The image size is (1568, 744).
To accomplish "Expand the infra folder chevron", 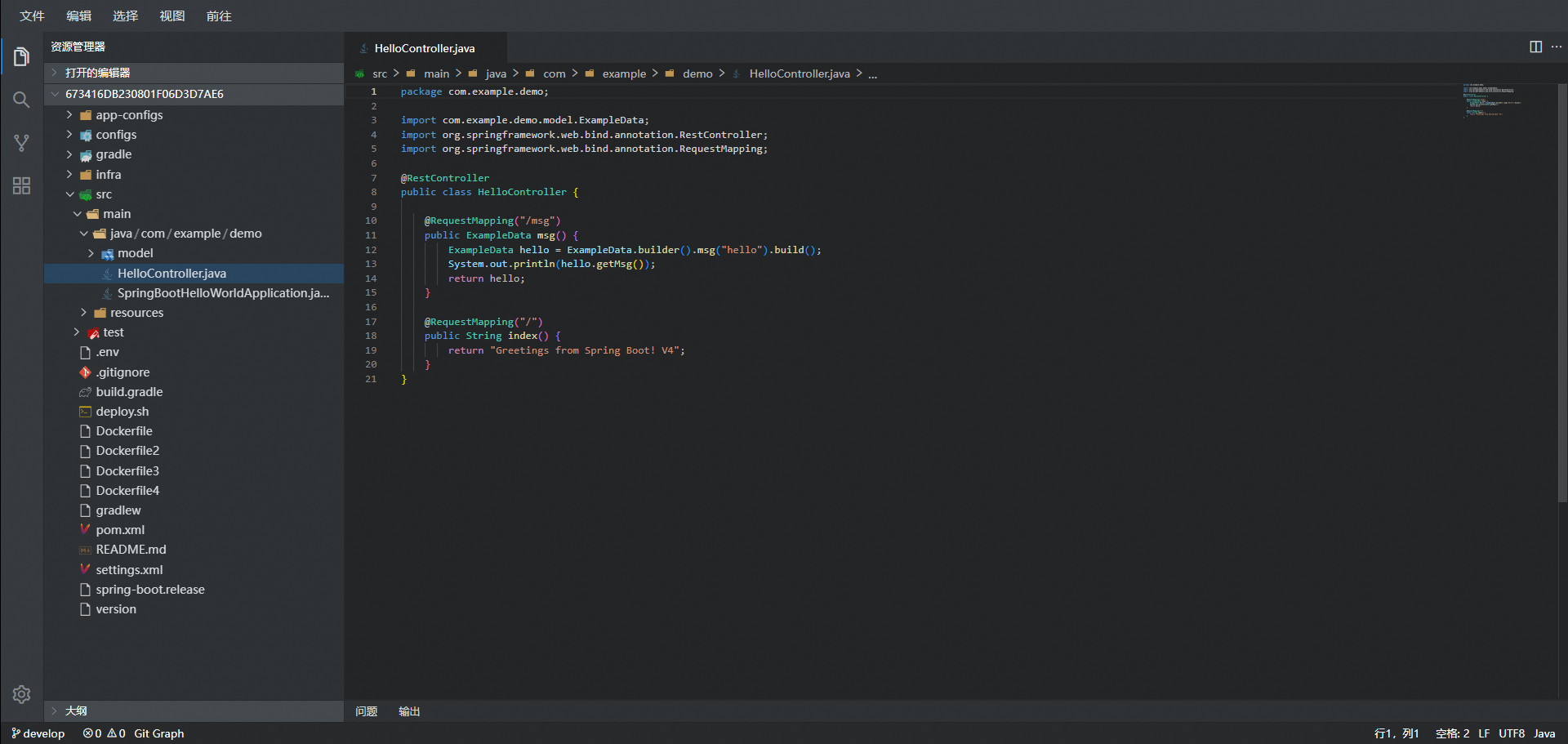I will coord(69,175).
